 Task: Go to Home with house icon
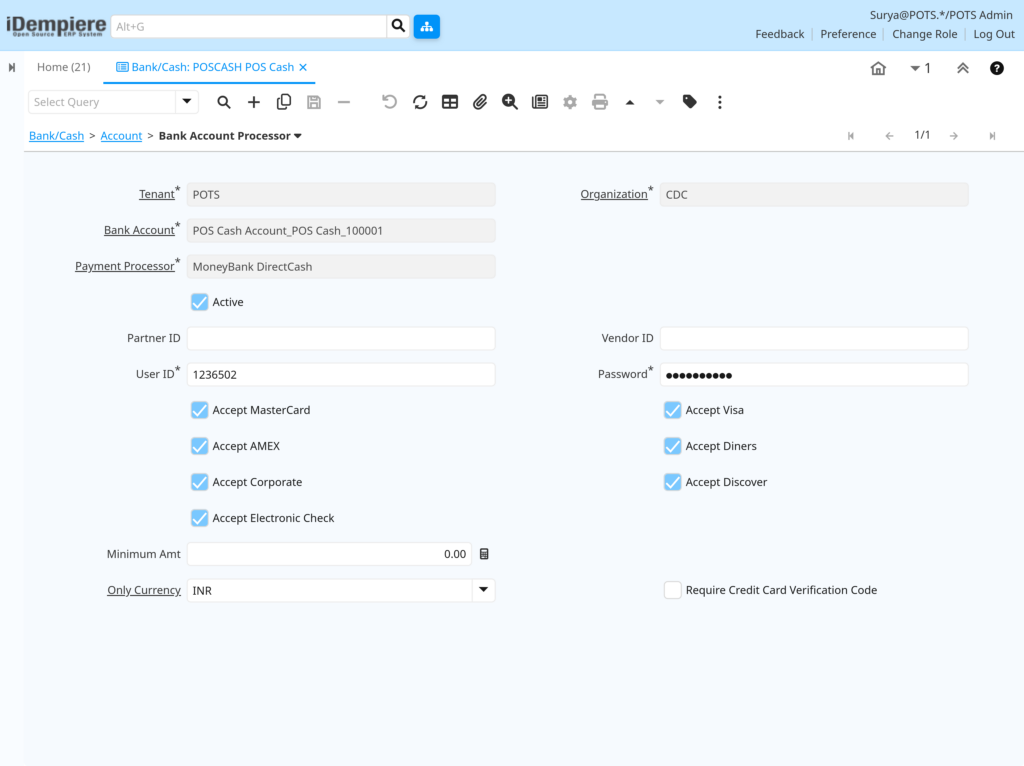878,68
